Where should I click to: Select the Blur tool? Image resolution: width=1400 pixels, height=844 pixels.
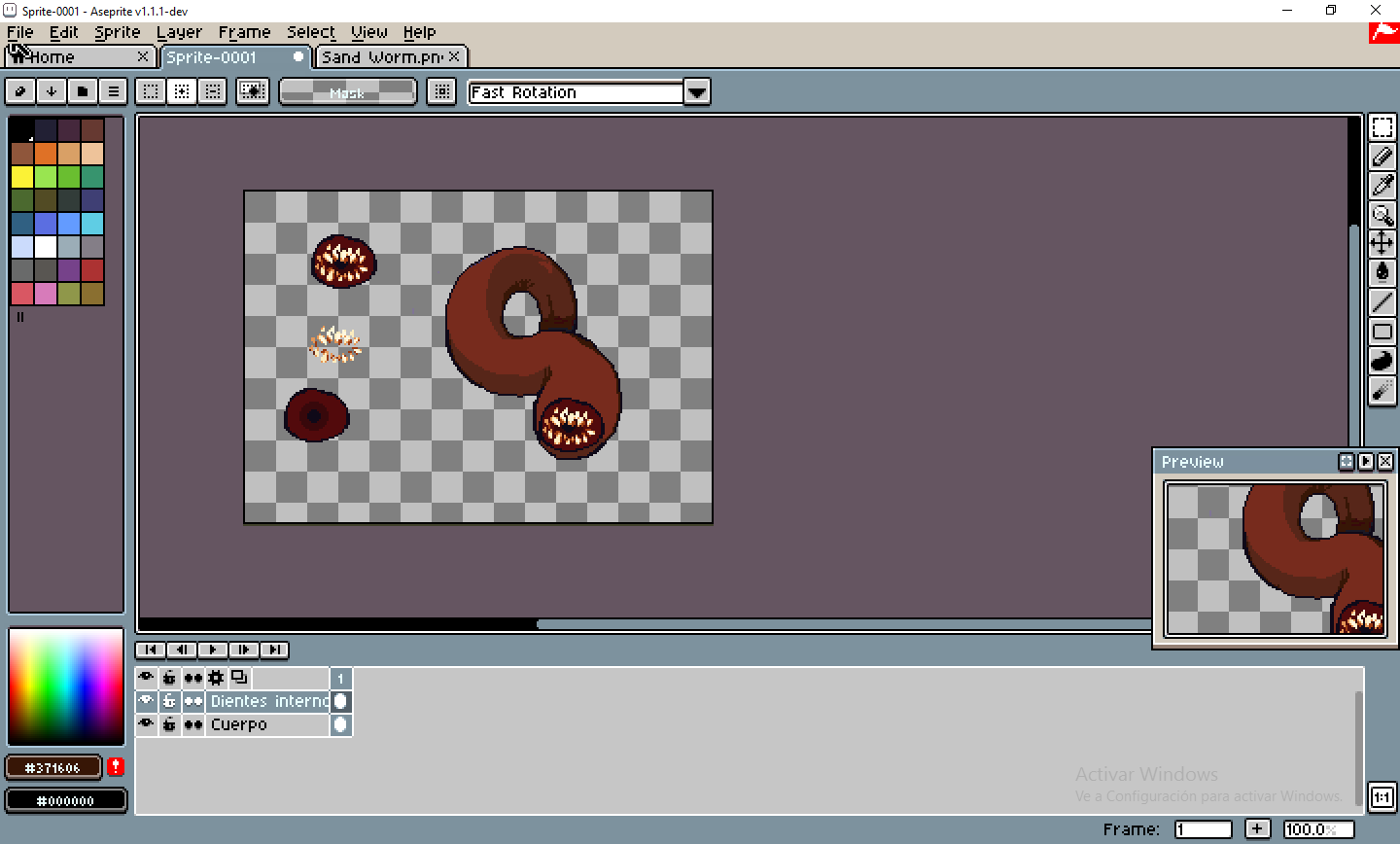point(1382,390)
